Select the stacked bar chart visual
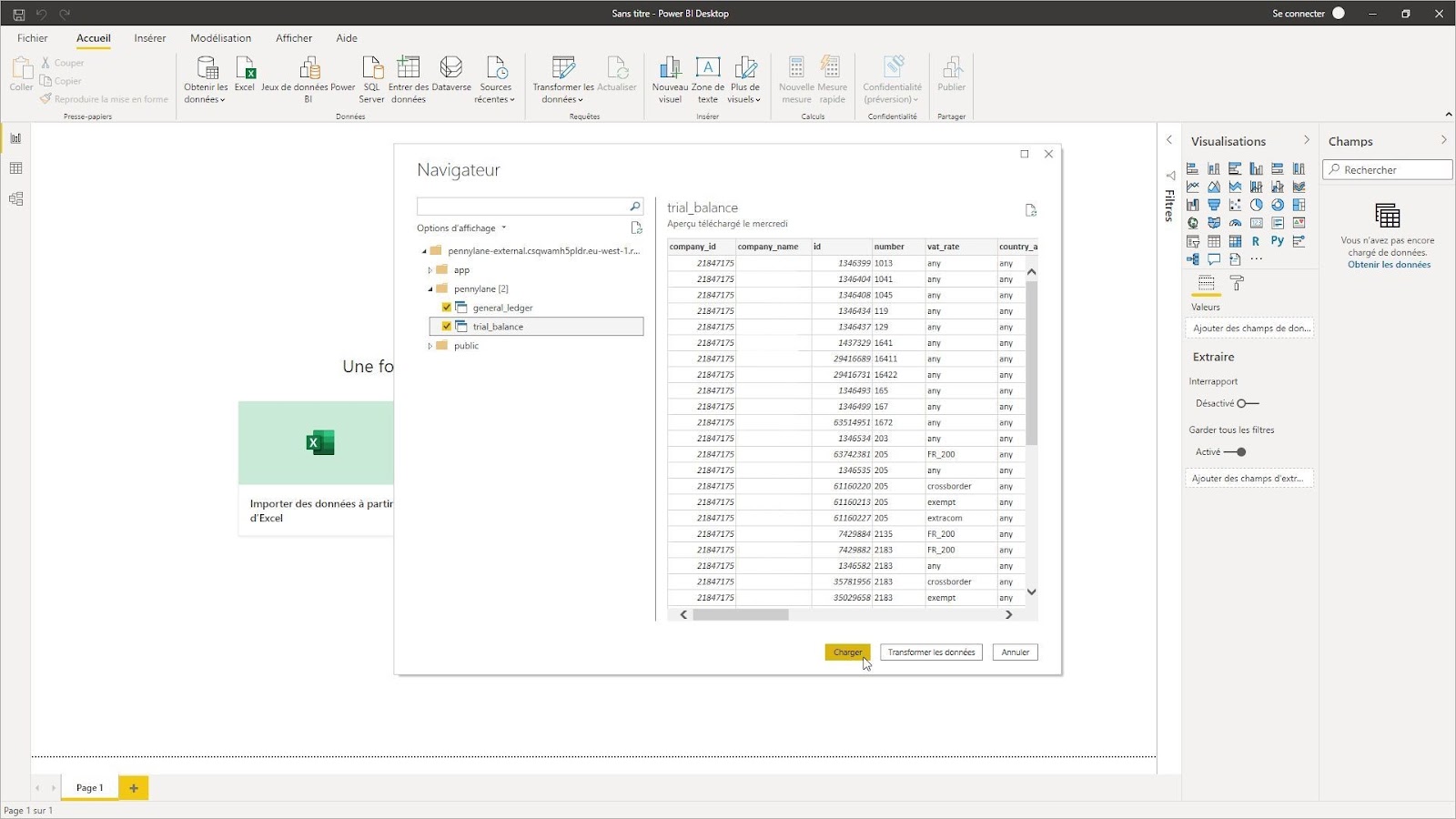This screenshot has height=819, width=1456. (x=1192, y=168)
